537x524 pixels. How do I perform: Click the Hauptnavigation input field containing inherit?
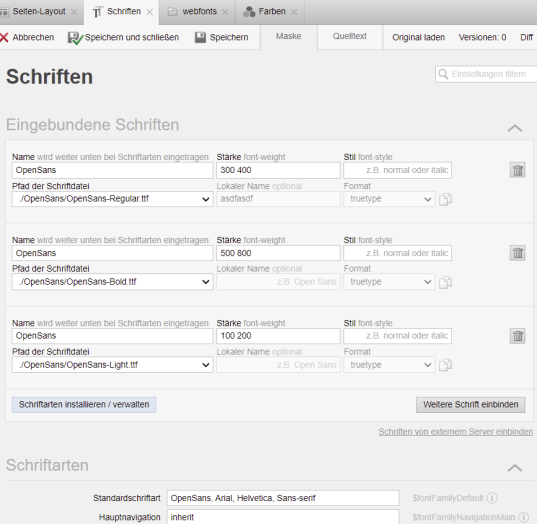tap(283, 517)
